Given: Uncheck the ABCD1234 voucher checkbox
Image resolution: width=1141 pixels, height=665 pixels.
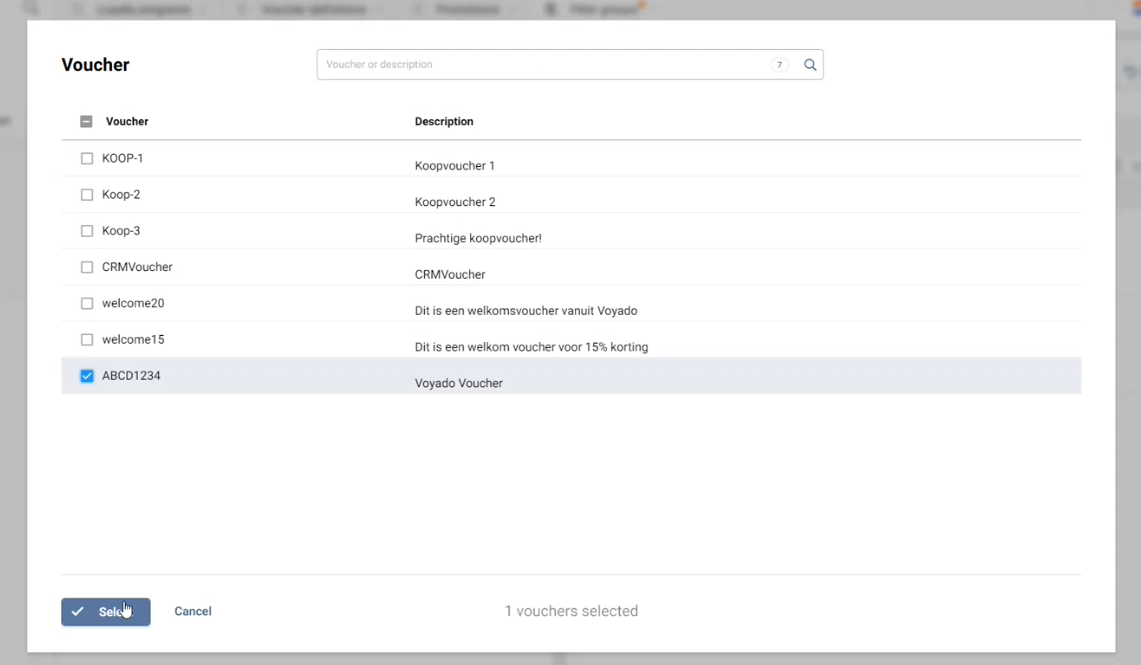Looking at the screenshot, I should click(87, 376).
